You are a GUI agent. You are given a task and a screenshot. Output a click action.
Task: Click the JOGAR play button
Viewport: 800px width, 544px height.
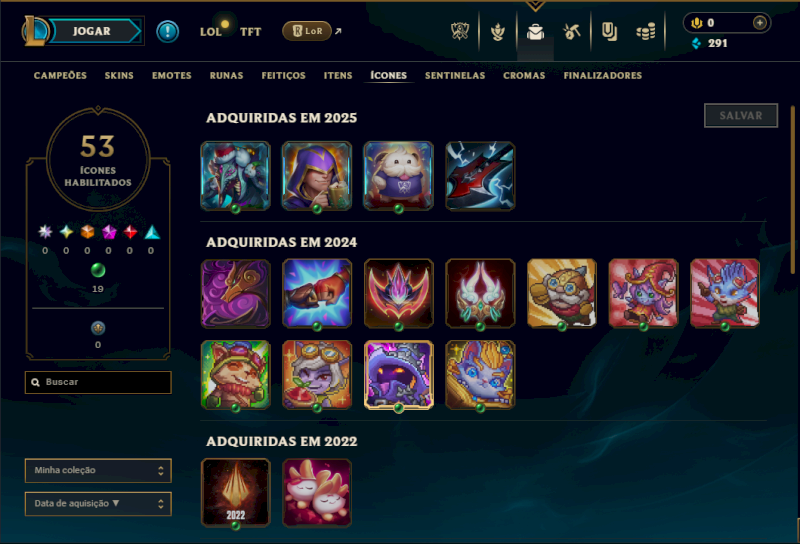point(92,31)
